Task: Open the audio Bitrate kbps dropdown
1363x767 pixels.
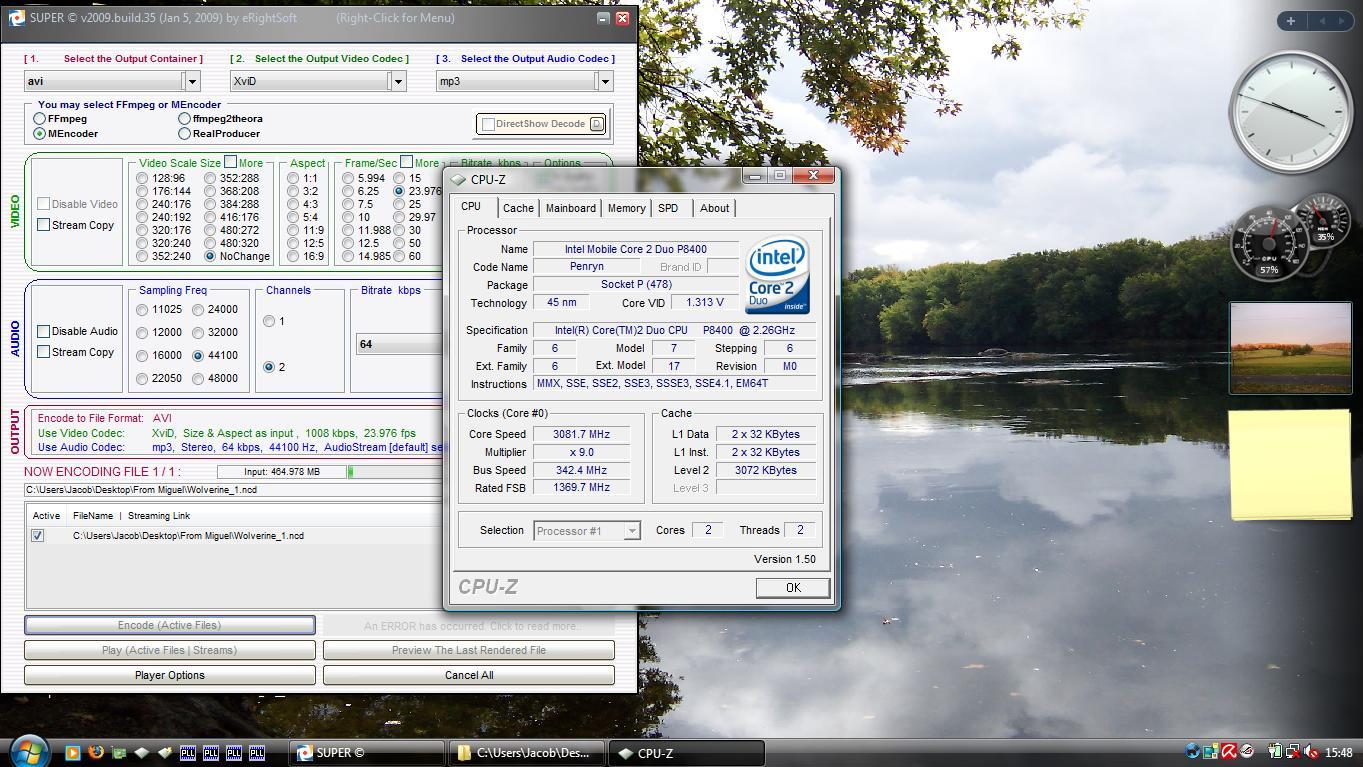Action: click(399, 344)
